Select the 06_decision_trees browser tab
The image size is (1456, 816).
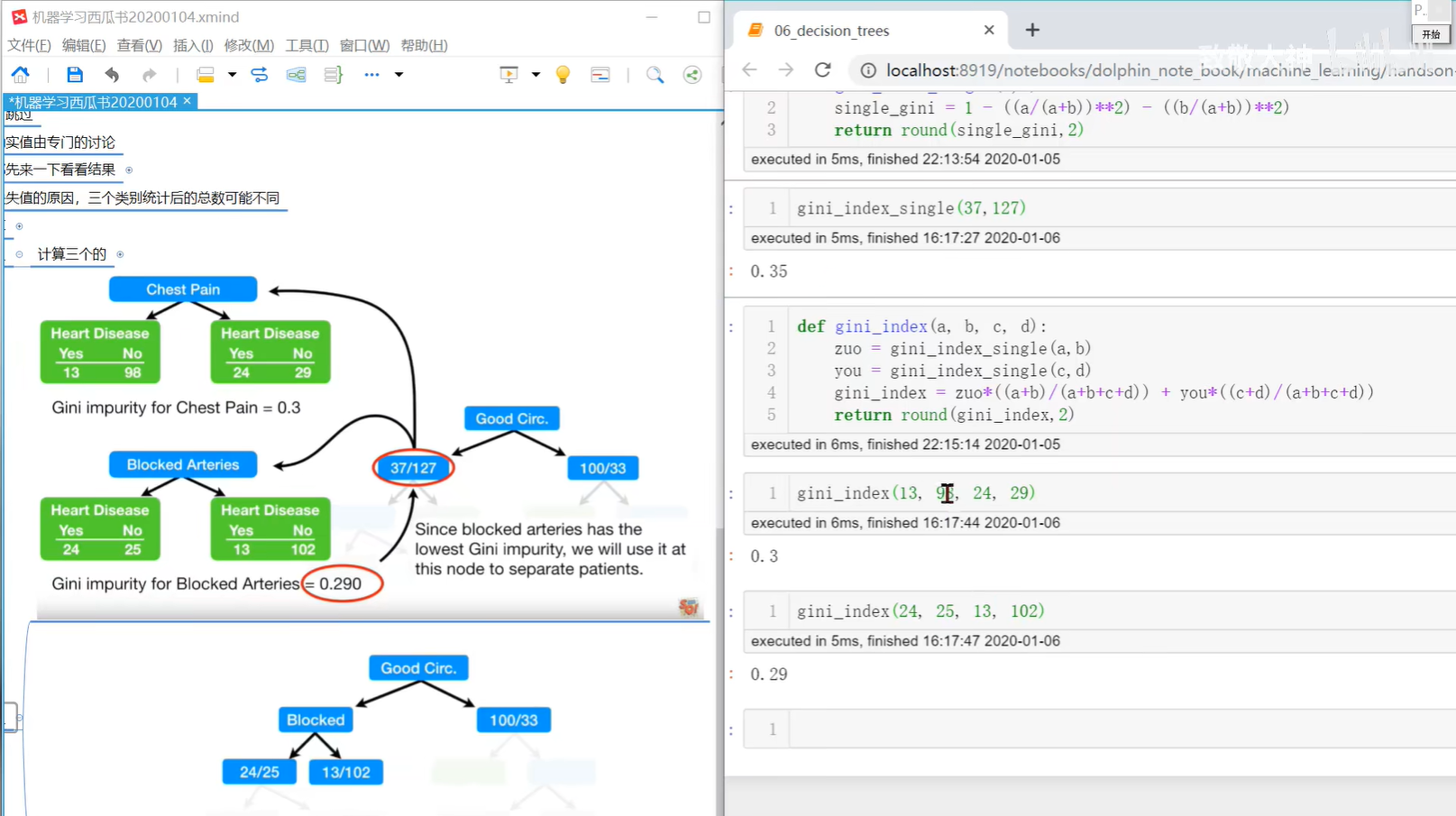831,31
